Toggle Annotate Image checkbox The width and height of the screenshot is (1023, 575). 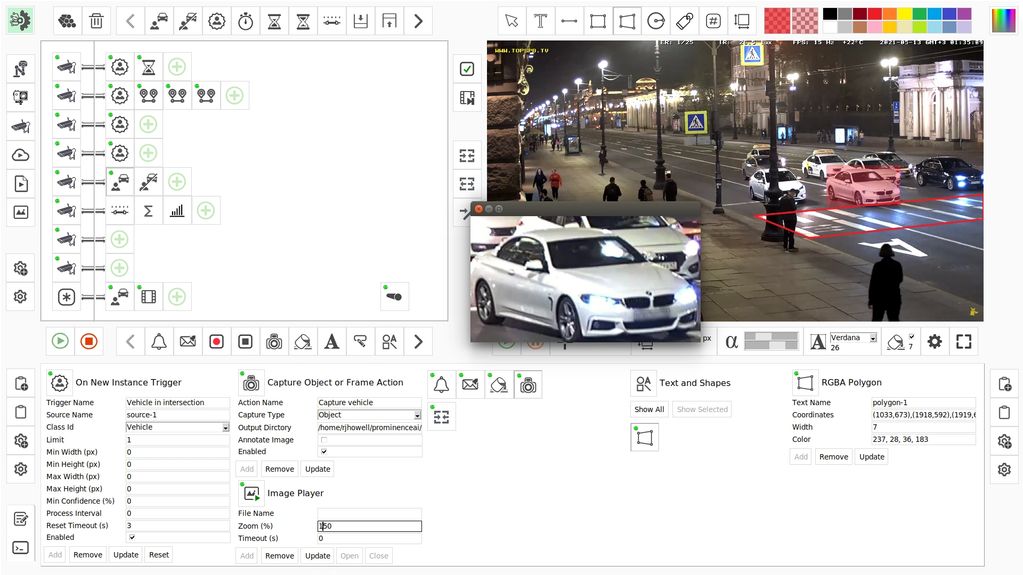[x=323, y=439]
